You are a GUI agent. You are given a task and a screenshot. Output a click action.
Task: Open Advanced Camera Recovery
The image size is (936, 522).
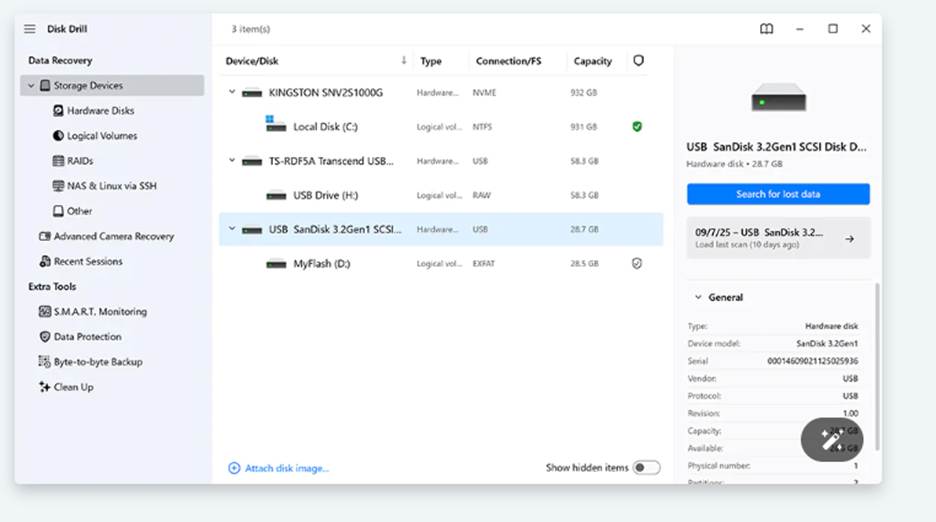[x=114, y=236]
